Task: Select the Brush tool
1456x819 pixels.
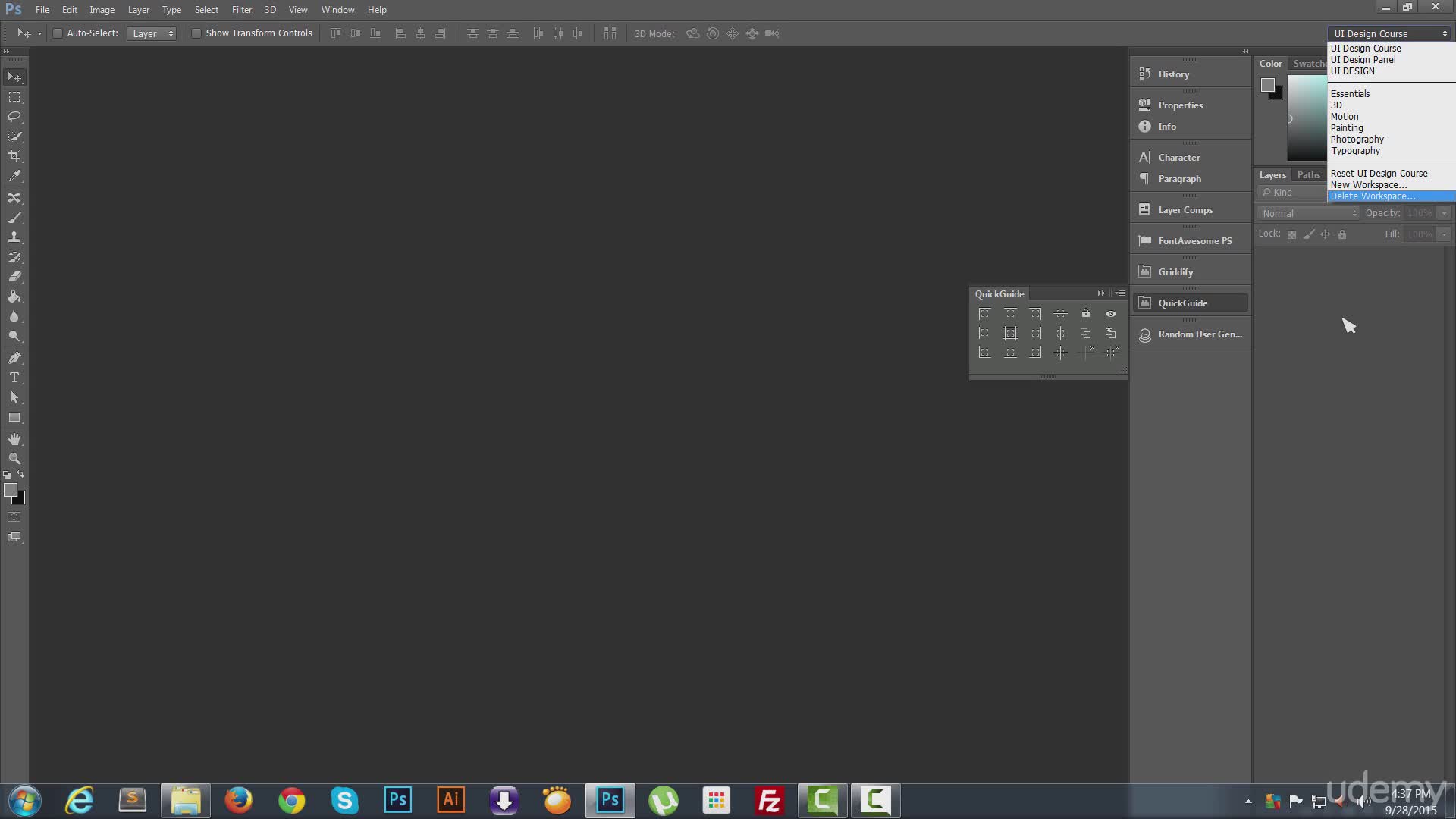Action: [14, 218]
